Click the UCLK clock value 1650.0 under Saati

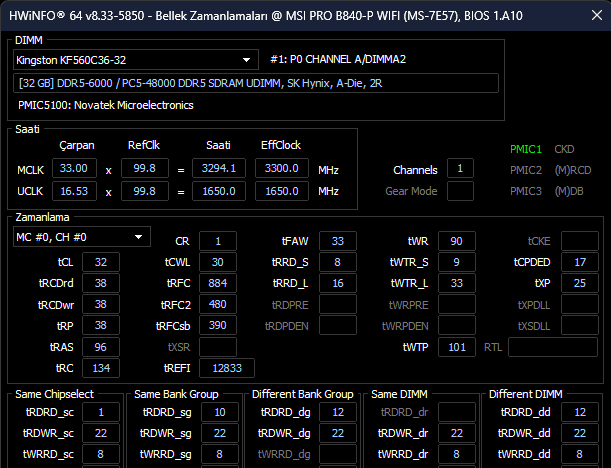coord(219,191)
